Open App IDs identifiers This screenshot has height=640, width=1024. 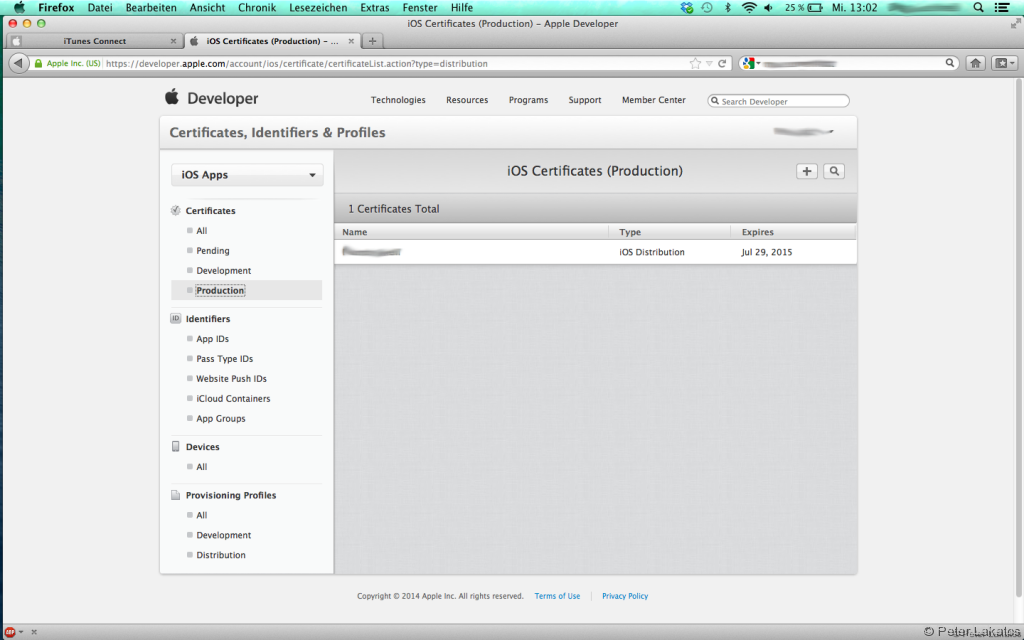(x=212, y=339)
